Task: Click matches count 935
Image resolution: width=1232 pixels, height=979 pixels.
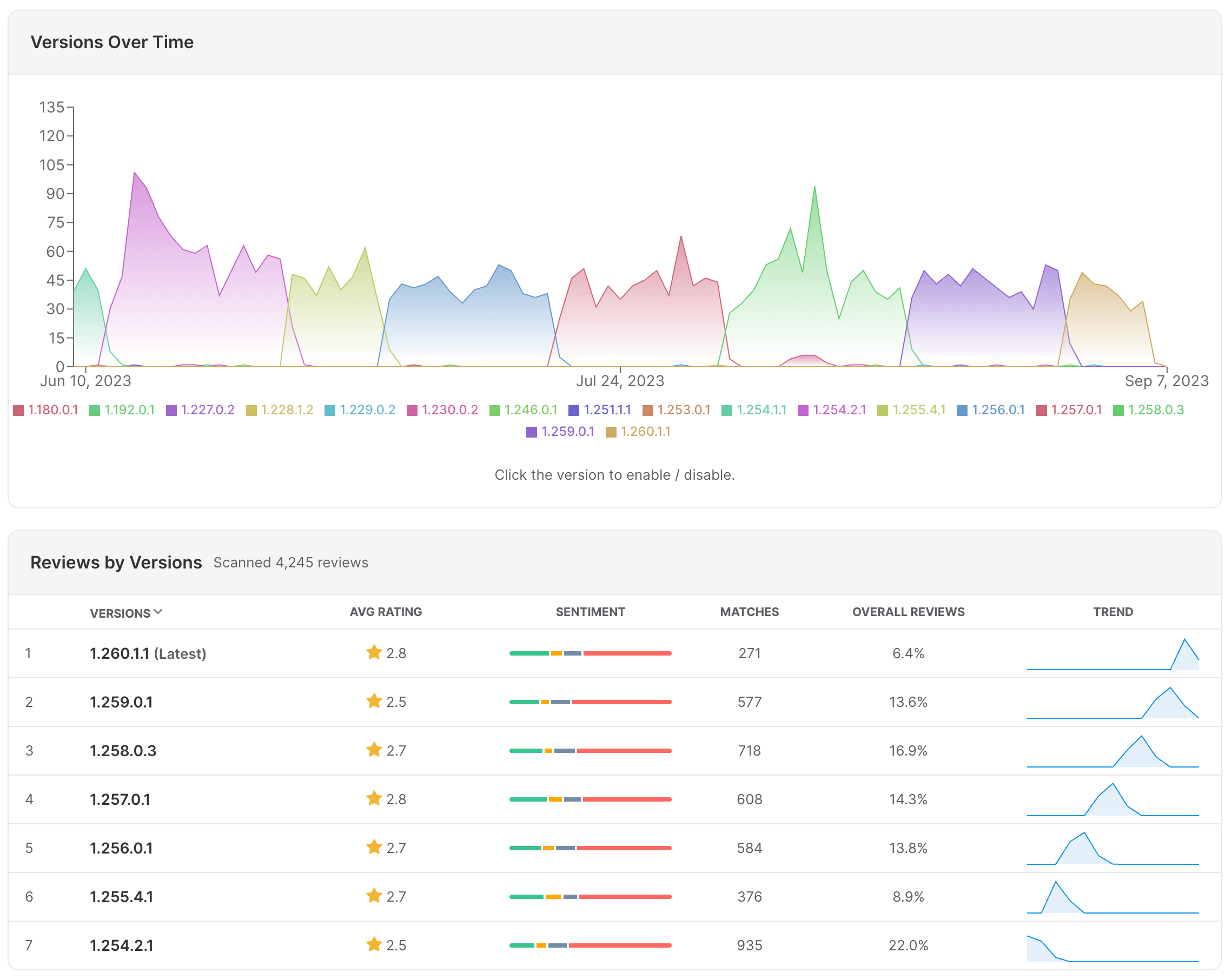Action: (x=749, y=945)
